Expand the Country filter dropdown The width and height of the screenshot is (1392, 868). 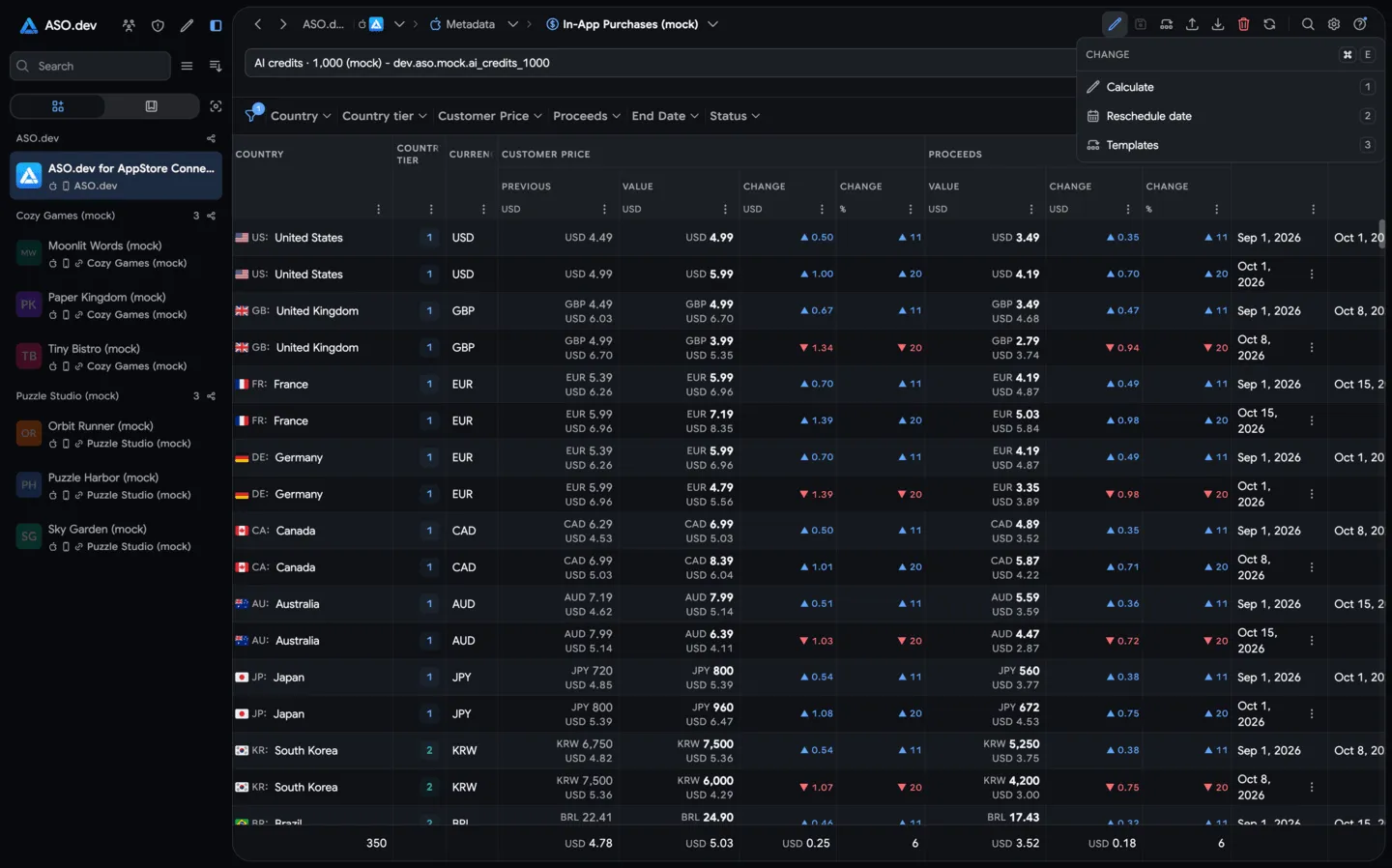pos(301,116)
